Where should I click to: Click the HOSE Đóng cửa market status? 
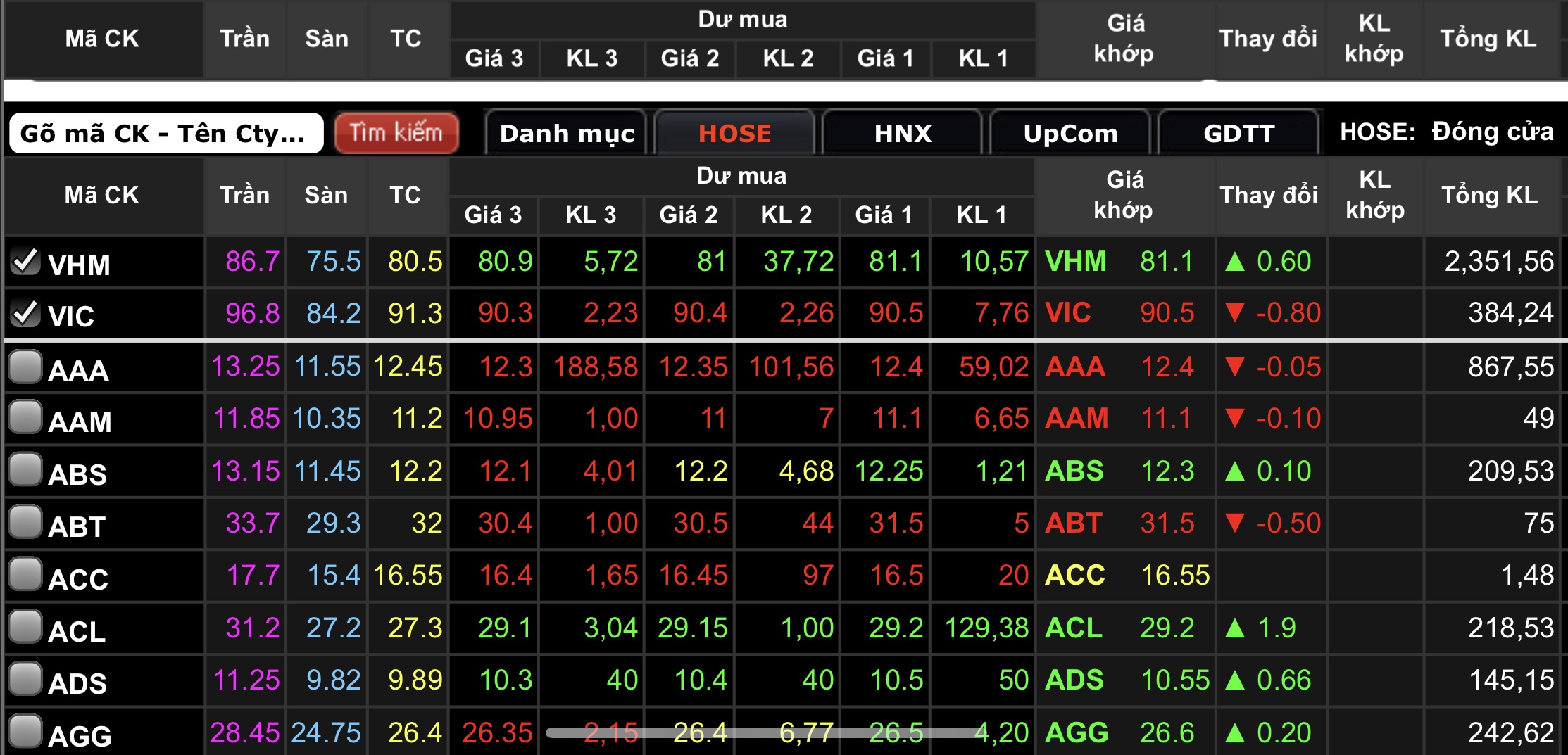(1446, 132)
